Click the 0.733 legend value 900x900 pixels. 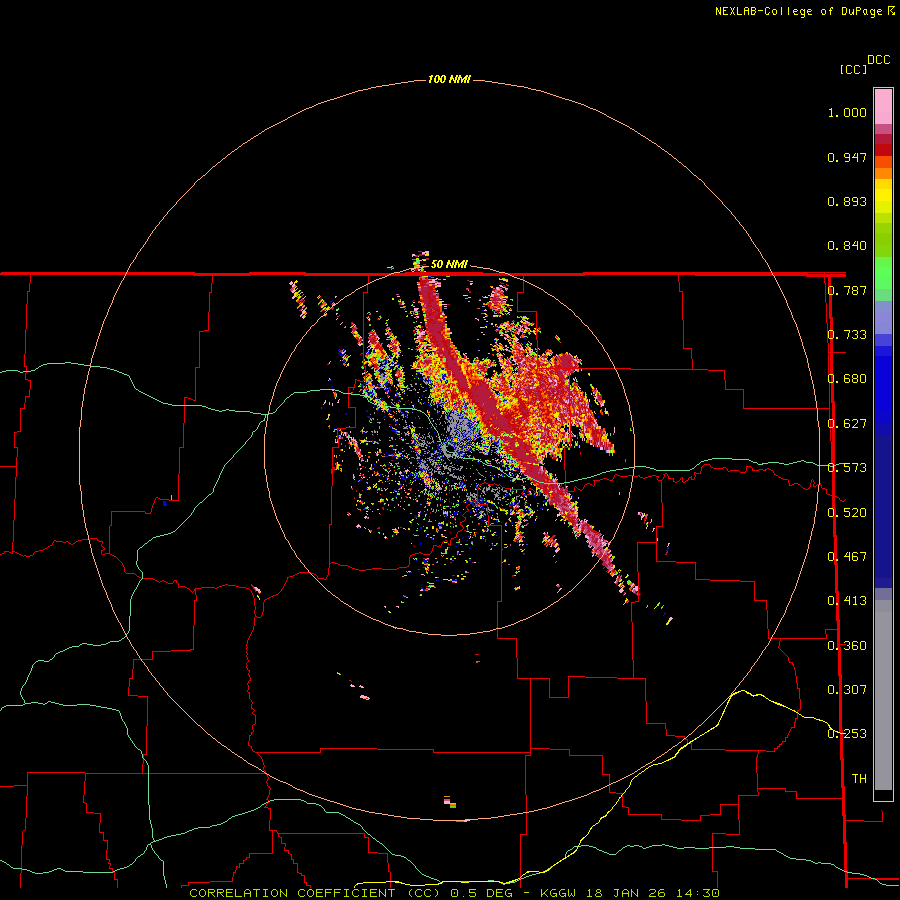coord(847,335)
